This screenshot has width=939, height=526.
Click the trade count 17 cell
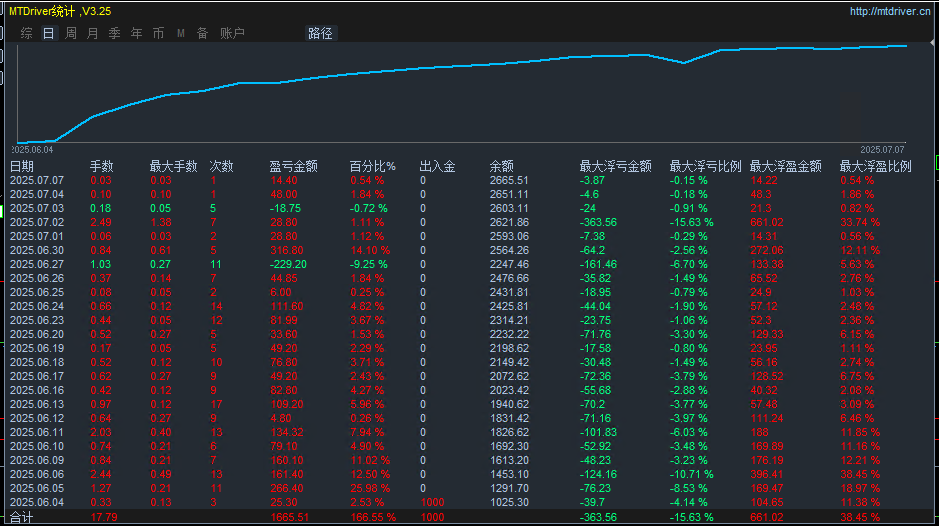coord(216,404)
